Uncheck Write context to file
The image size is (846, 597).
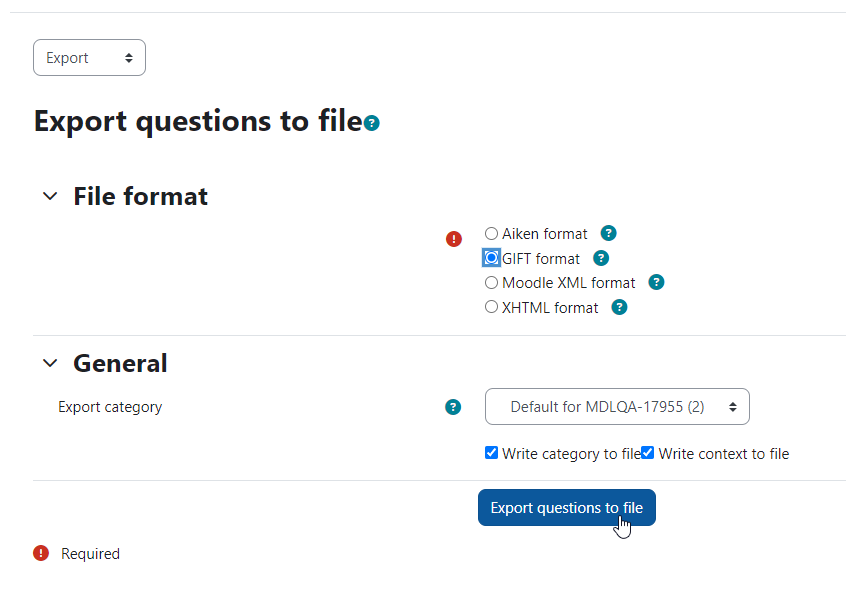point(647,453)
